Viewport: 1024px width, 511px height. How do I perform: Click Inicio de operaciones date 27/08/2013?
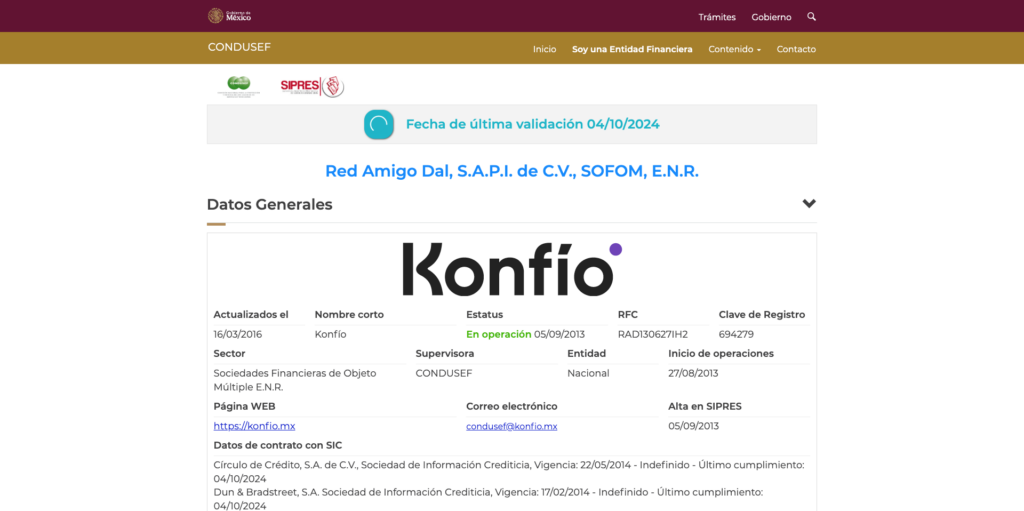pyautogui.click(x=693, y=374)
